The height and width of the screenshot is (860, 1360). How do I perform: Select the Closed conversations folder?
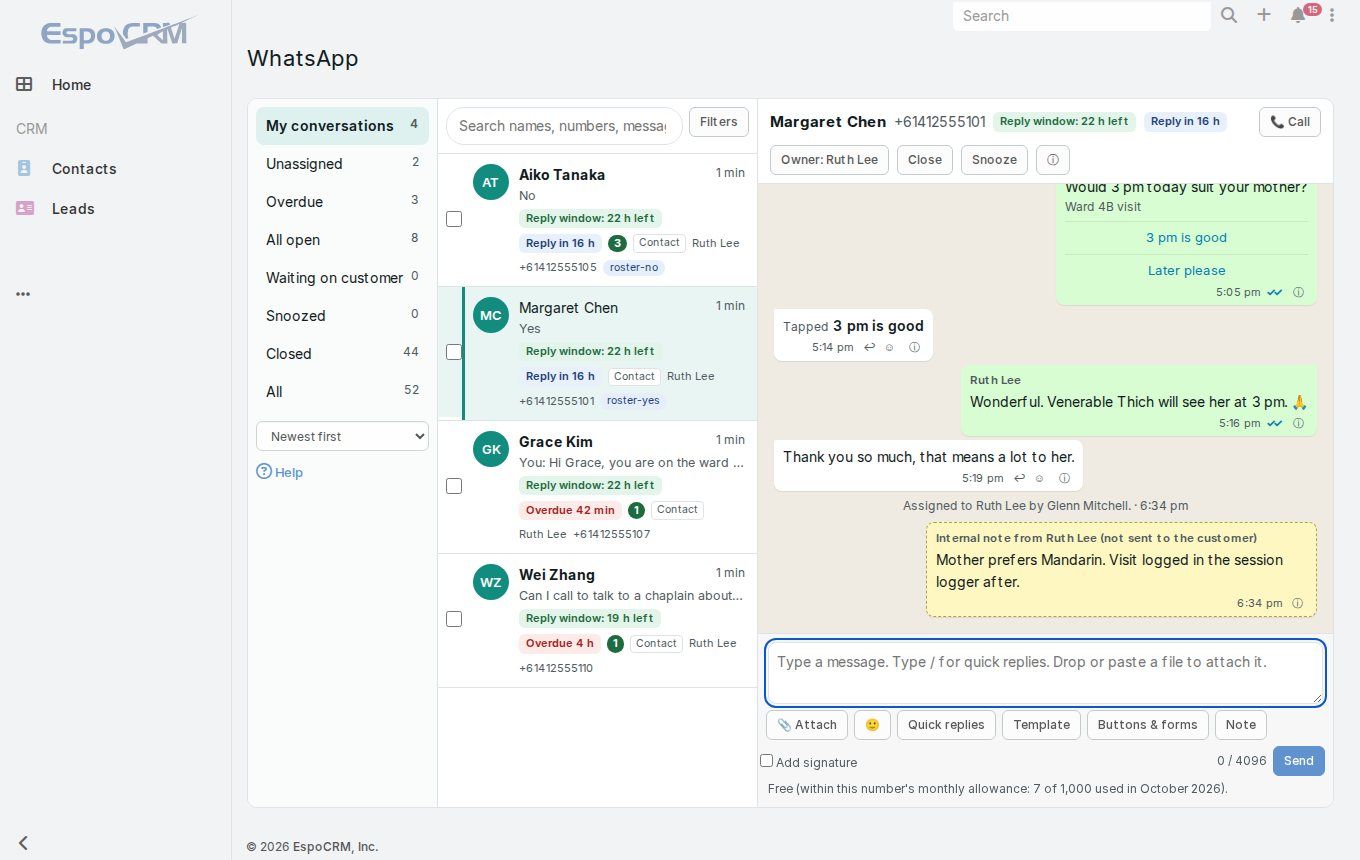pyautogui.click(x=342, y=354)
